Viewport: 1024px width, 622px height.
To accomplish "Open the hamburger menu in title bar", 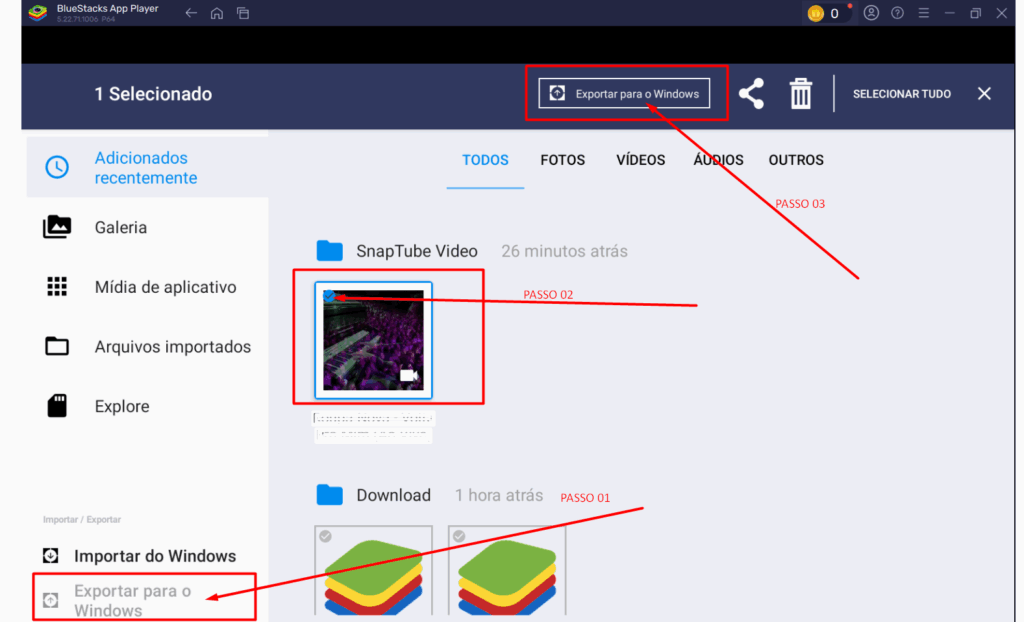I will [x=923, y=13].
